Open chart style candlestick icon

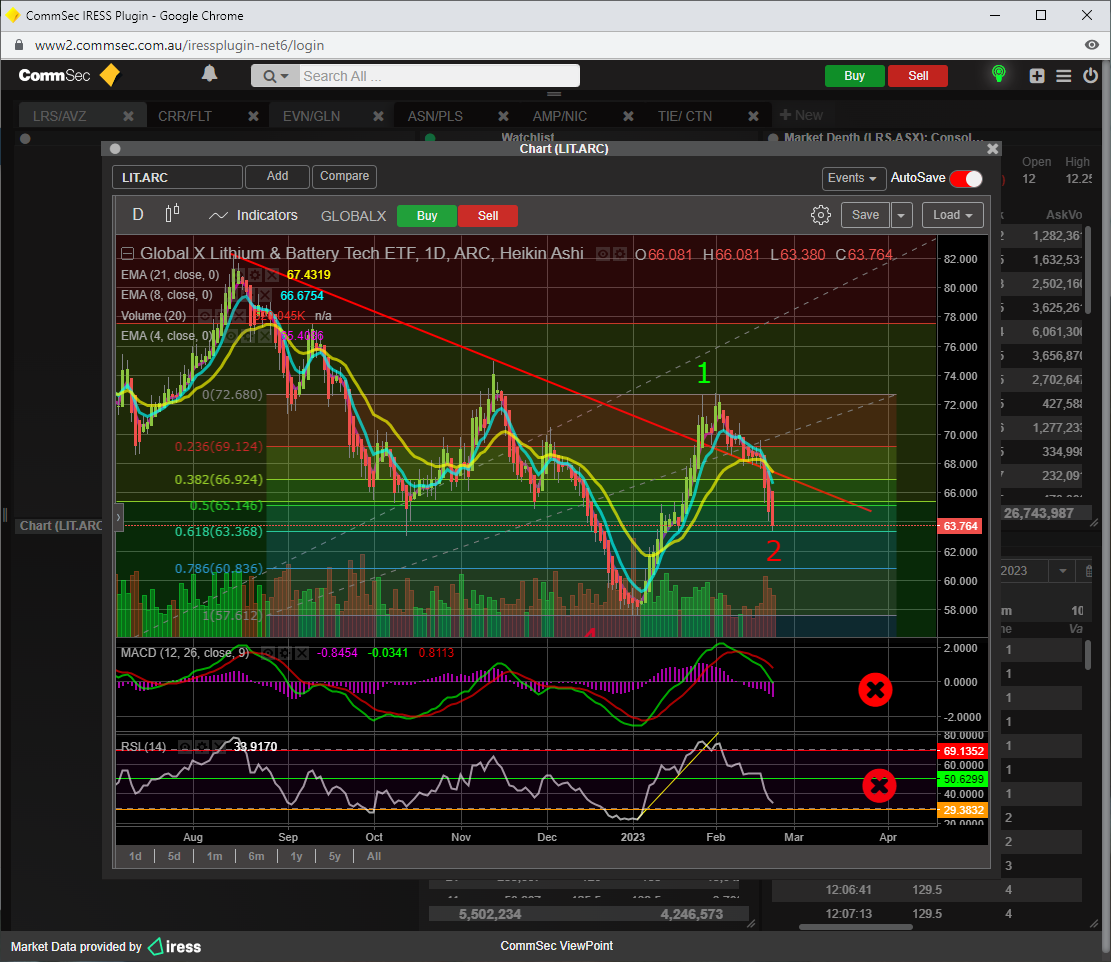coord(172,214)
